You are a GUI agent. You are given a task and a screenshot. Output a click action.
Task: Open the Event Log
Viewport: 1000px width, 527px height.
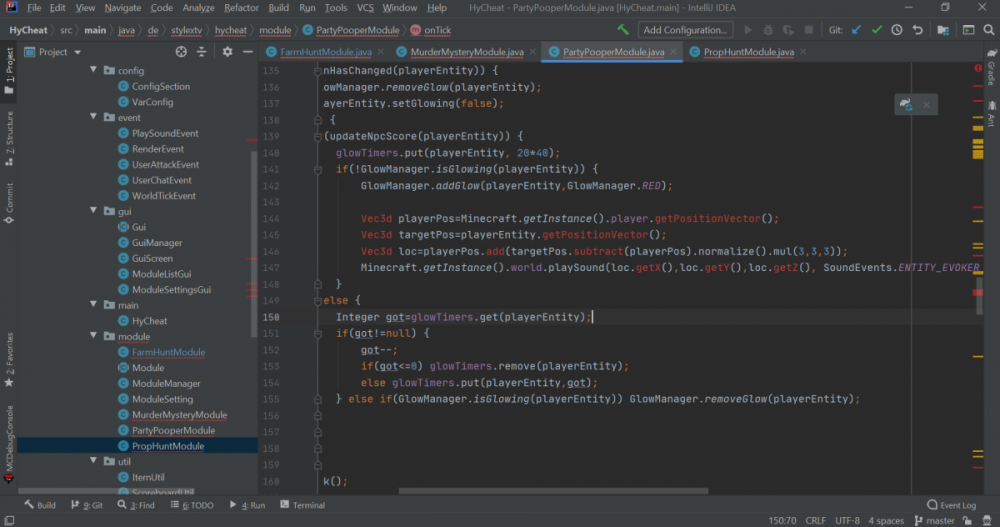click(x=952, y=505)
